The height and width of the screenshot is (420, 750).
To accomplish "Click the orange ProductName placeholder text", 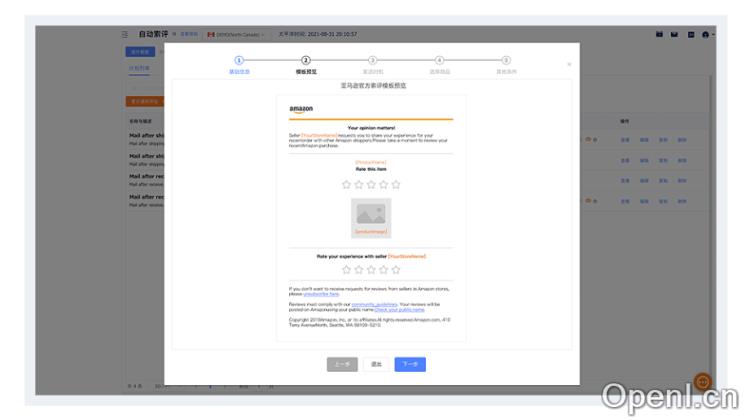I will 371,163.
